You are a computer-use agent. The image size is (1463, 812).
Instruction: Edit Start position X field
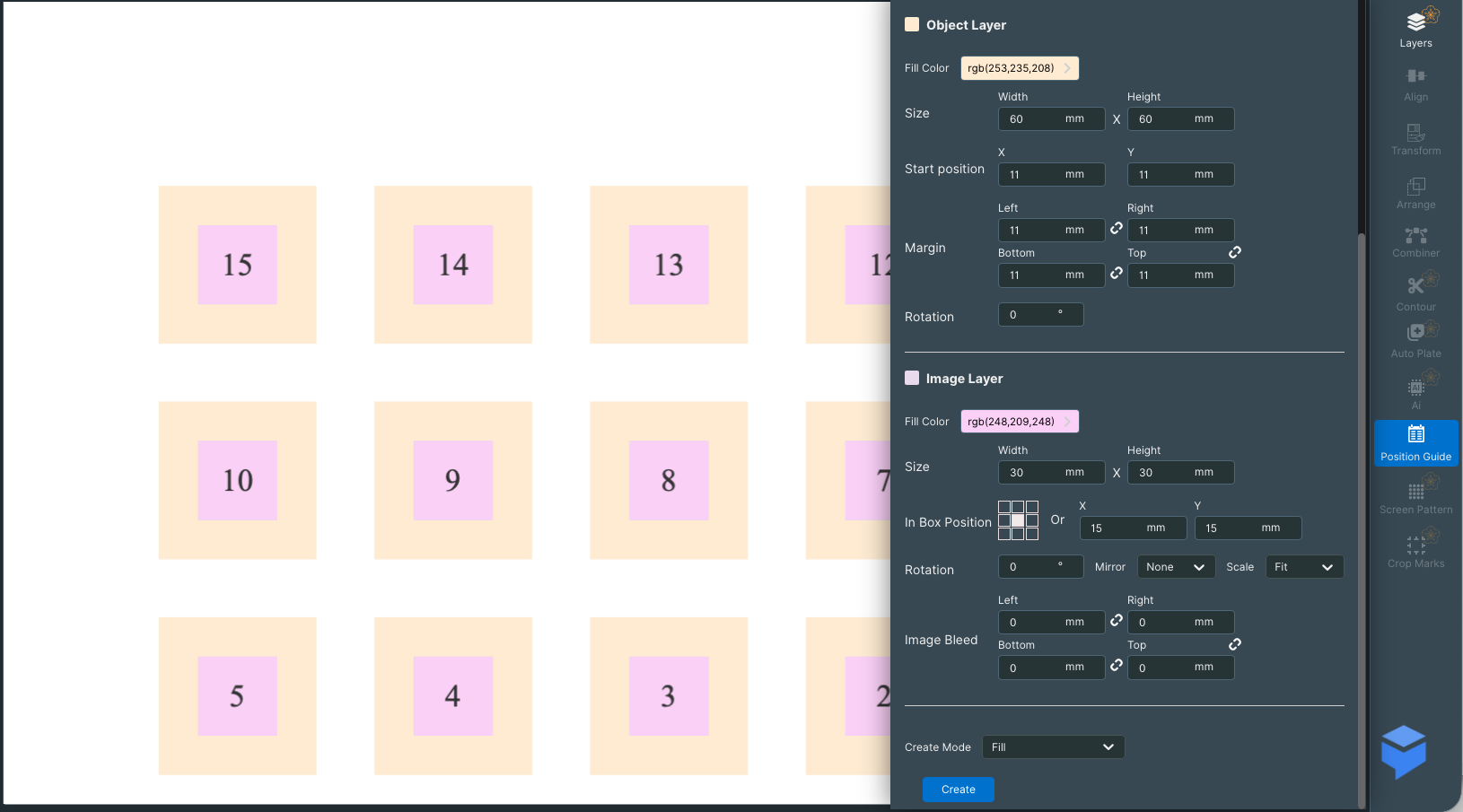tap(1051, 175)
